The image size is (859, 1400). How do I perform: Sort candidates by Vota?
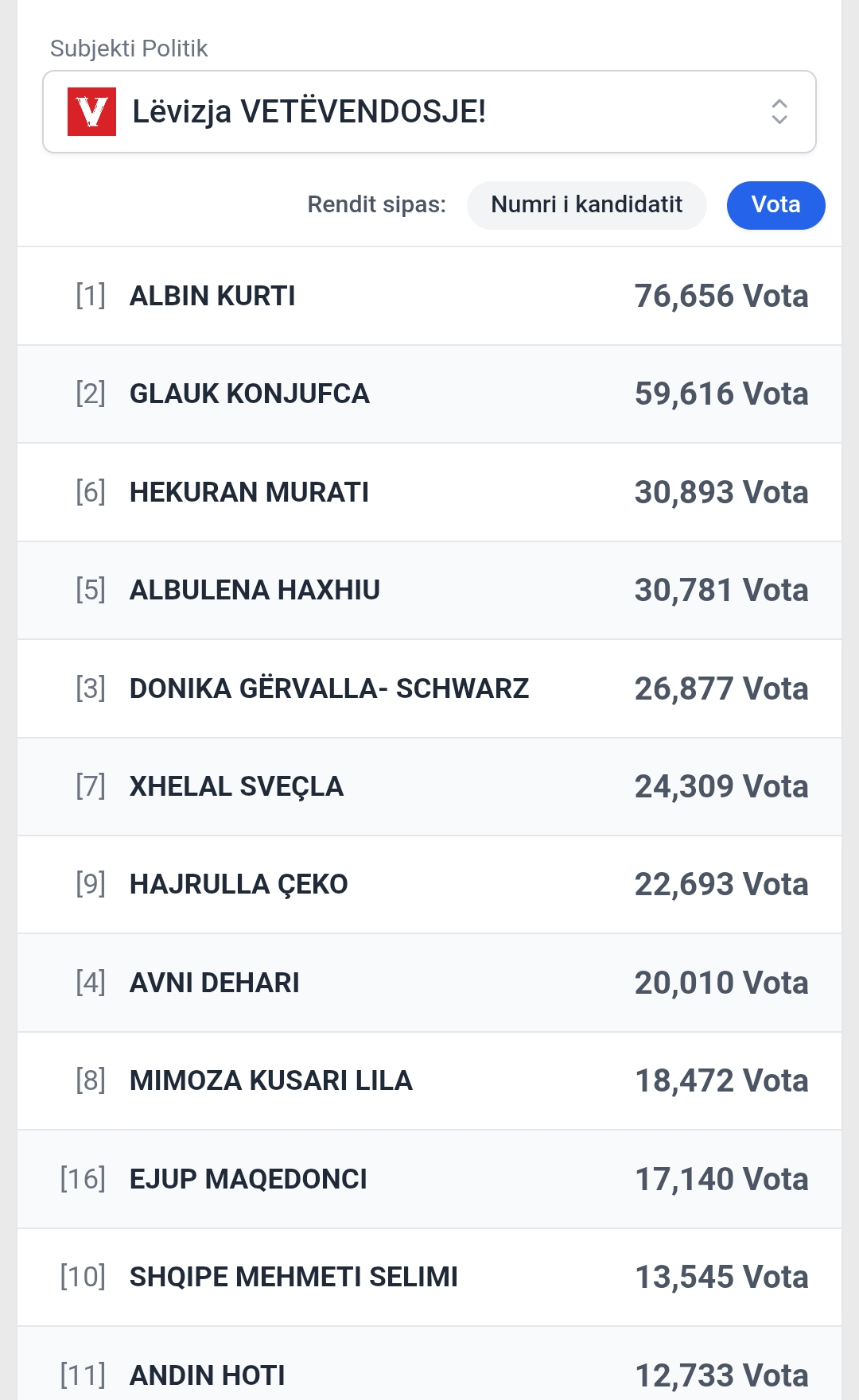click(x=775, y=205)
